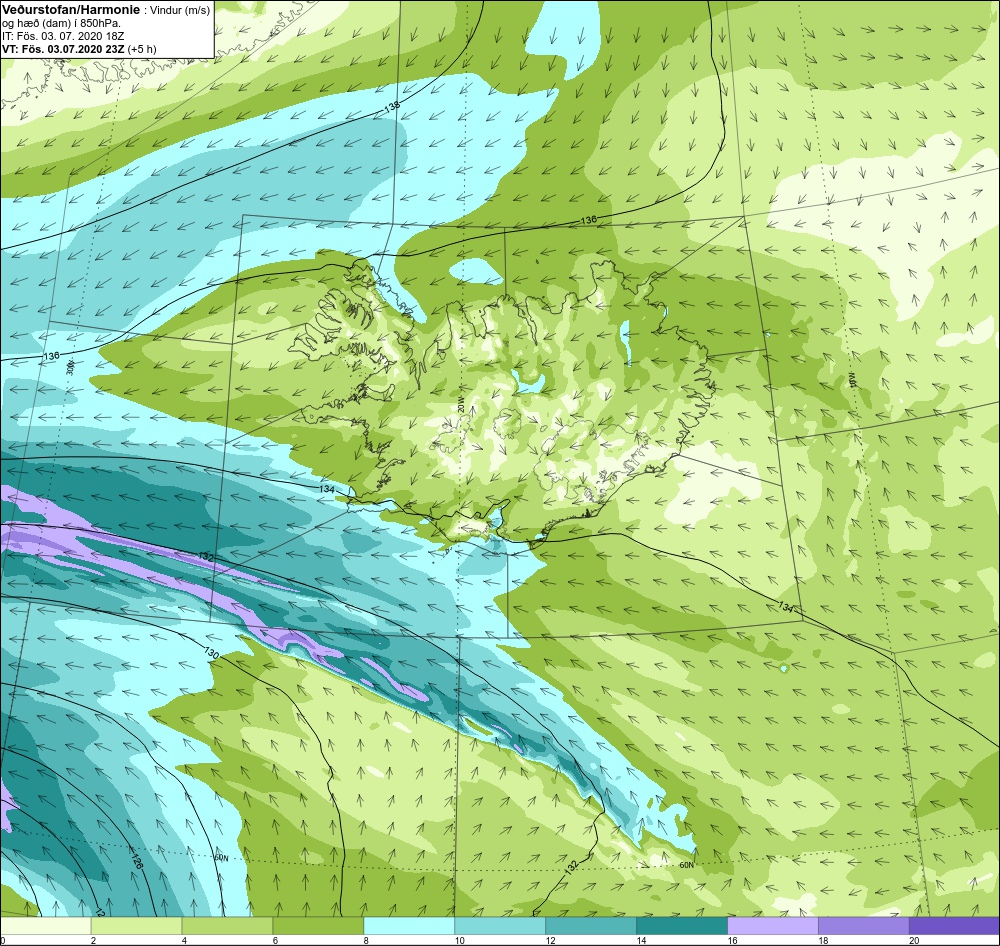Click the '138' contour label
1000x946 pixels.
point(392,108)
